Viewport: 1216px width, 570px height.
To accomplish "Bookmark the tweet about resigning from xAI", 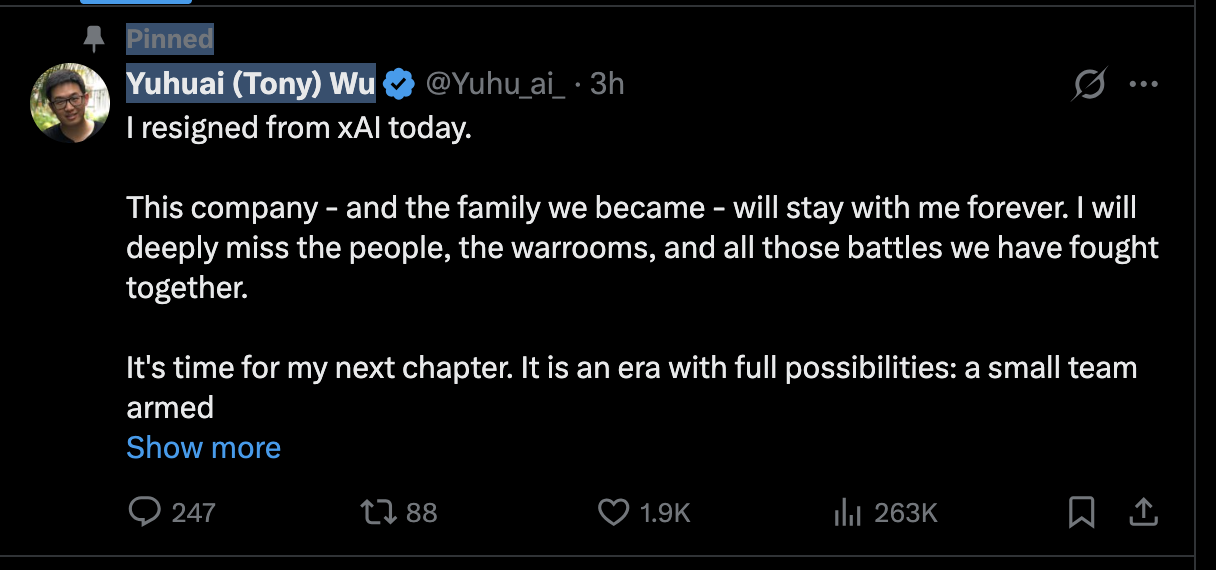I will click(x=1081, y=513).
